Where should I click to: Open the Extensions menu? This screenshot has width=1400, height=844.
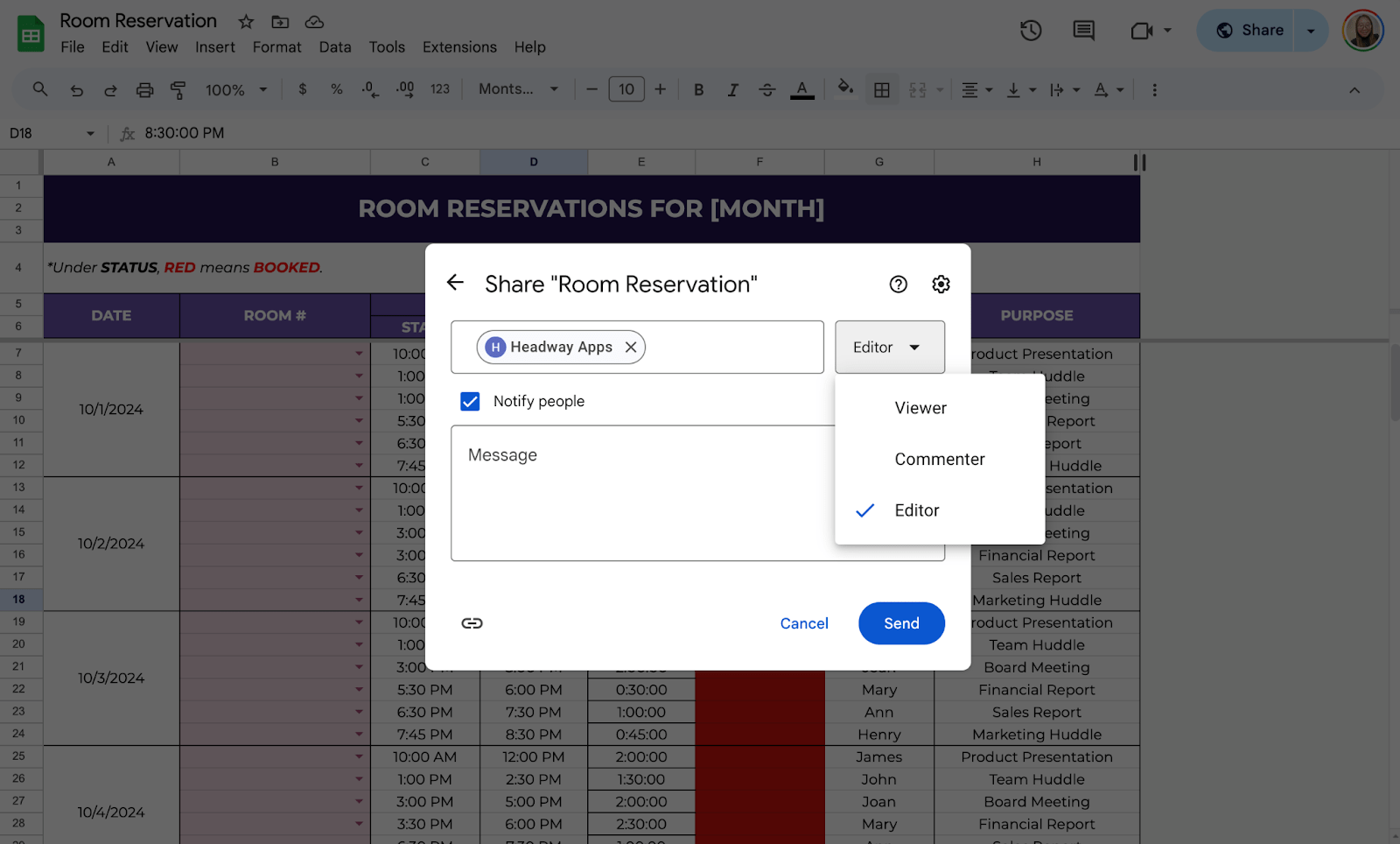point(459,47)
